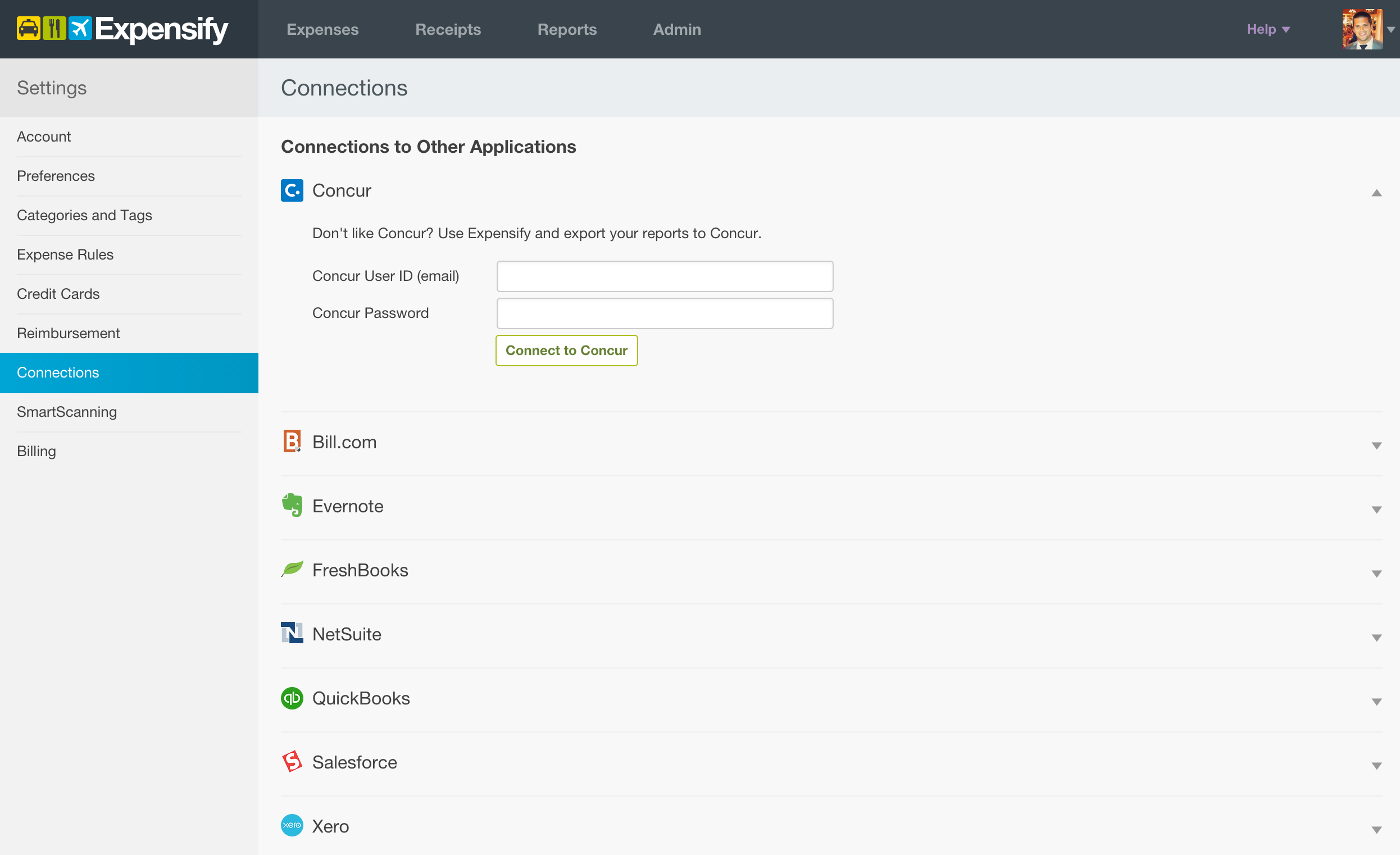
Task: Open Credit Cards settings
Action: pos(58,294)
